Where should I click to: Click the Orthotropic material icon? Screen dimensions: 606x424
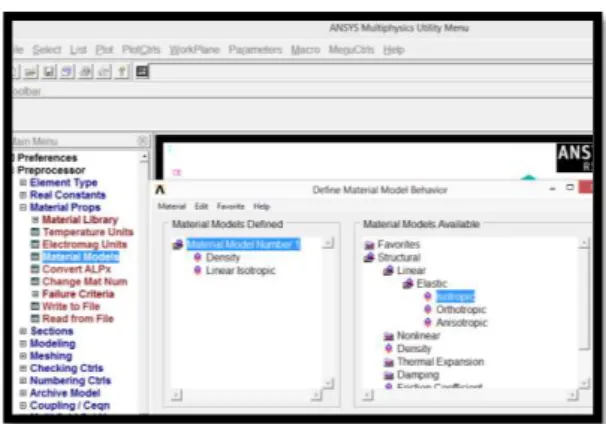tap(428, 310)
